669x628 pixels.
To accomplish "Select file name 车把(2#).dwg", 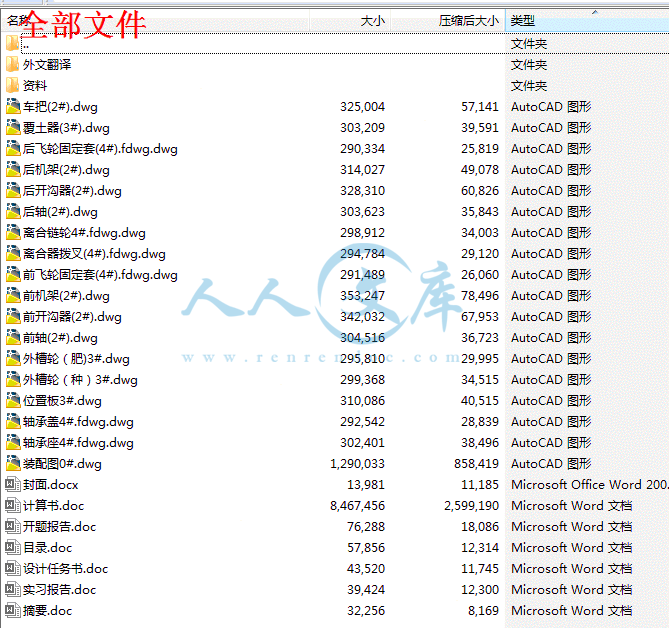I will coord(60,107).
